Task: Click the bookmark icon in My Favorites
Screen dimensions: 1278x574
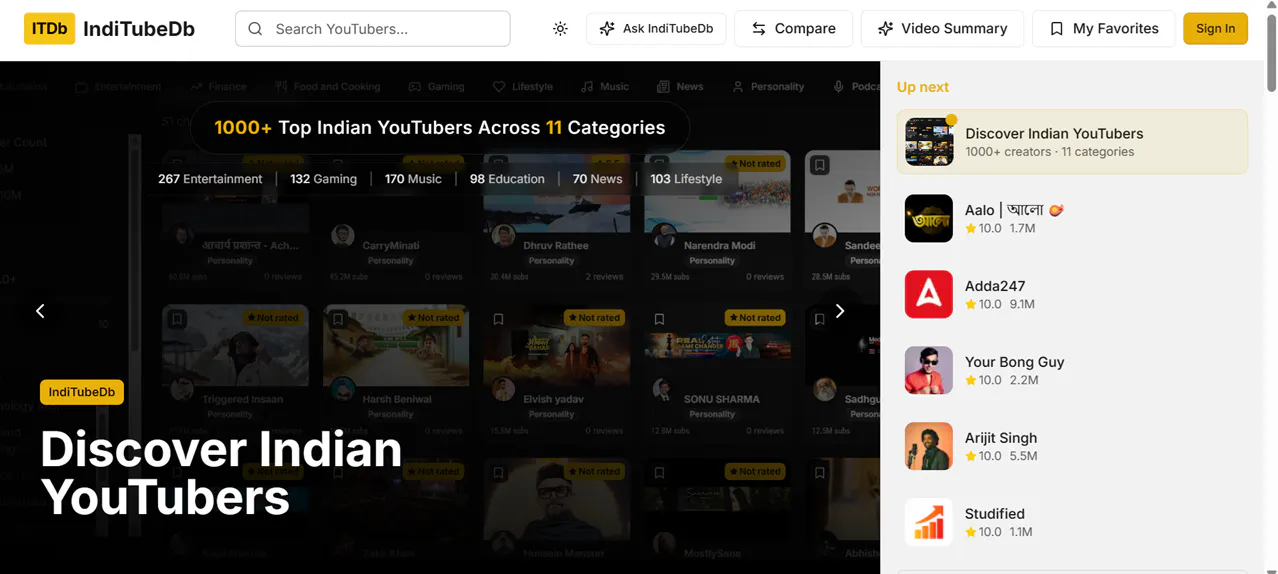Action: pos(1056,29)
